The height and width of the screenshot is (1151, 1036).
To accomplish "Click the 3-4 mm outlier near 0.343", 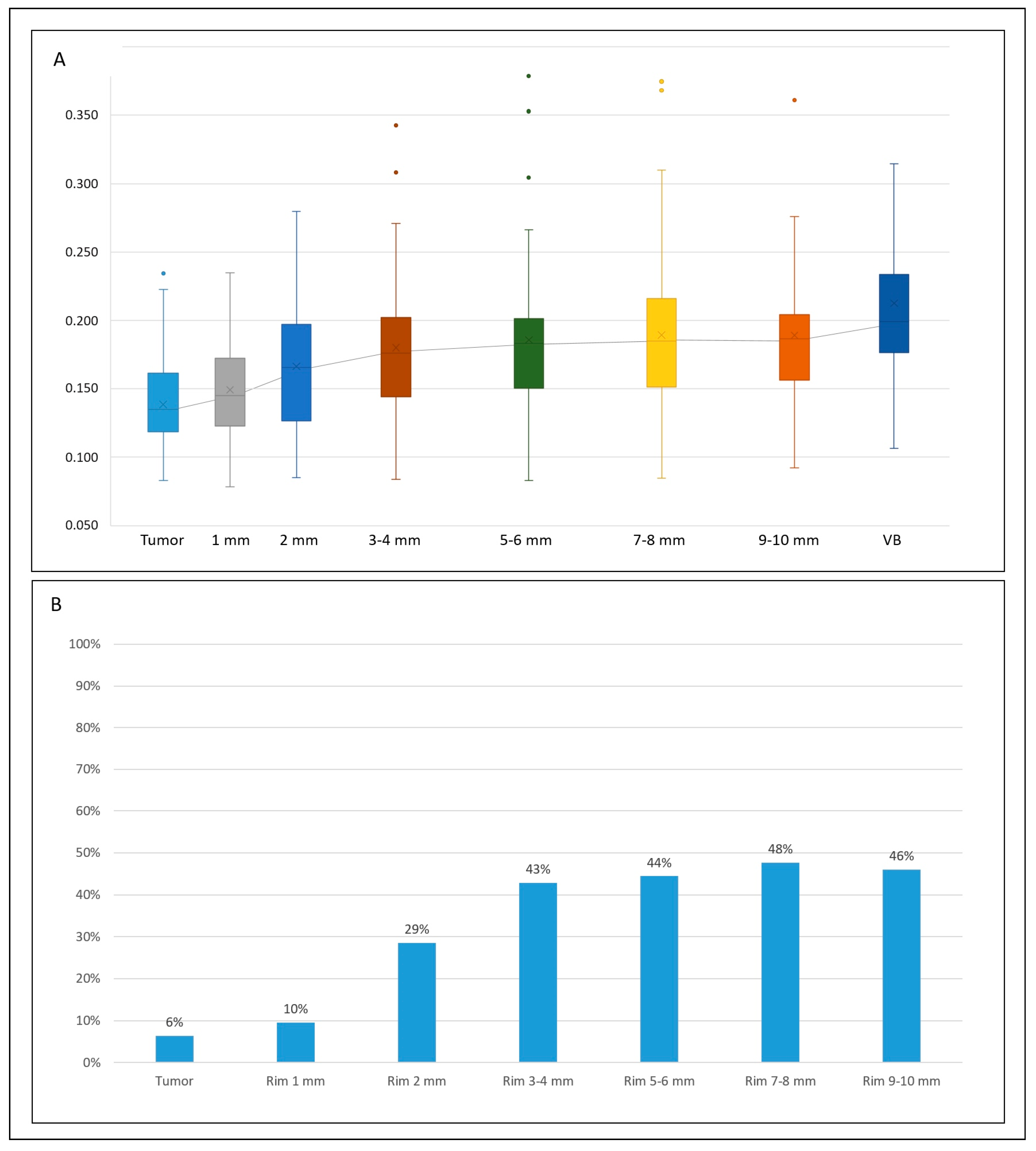I will click(396, 125).
